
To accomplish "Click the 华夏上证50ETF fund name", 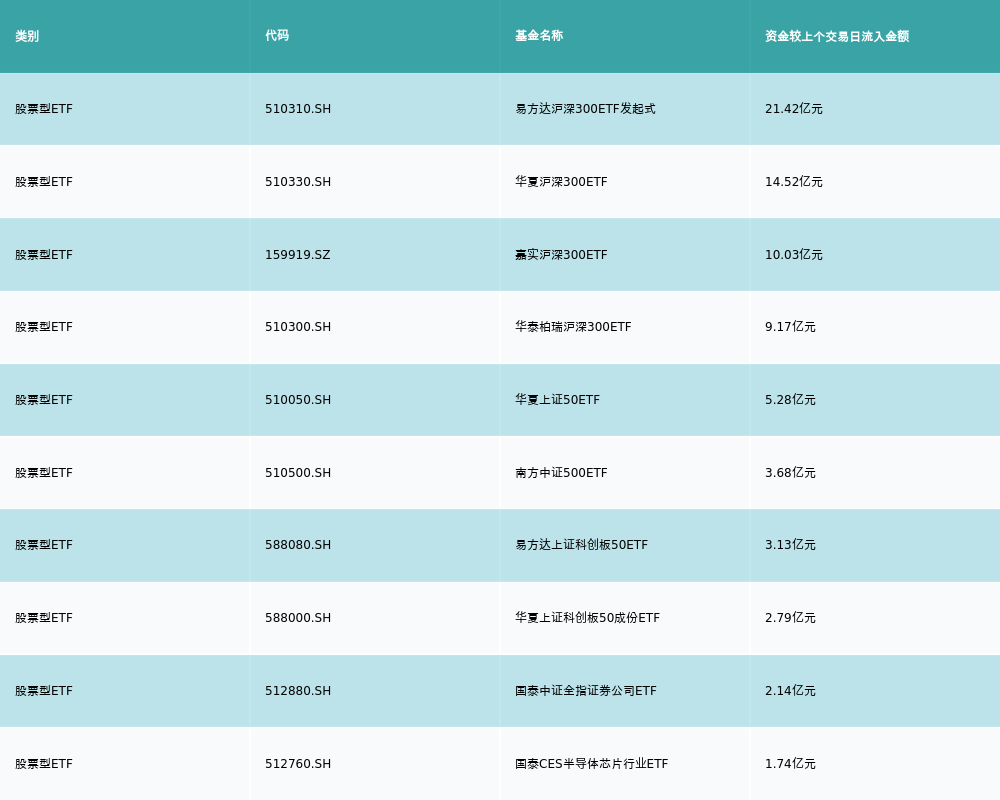I will 557,400.
